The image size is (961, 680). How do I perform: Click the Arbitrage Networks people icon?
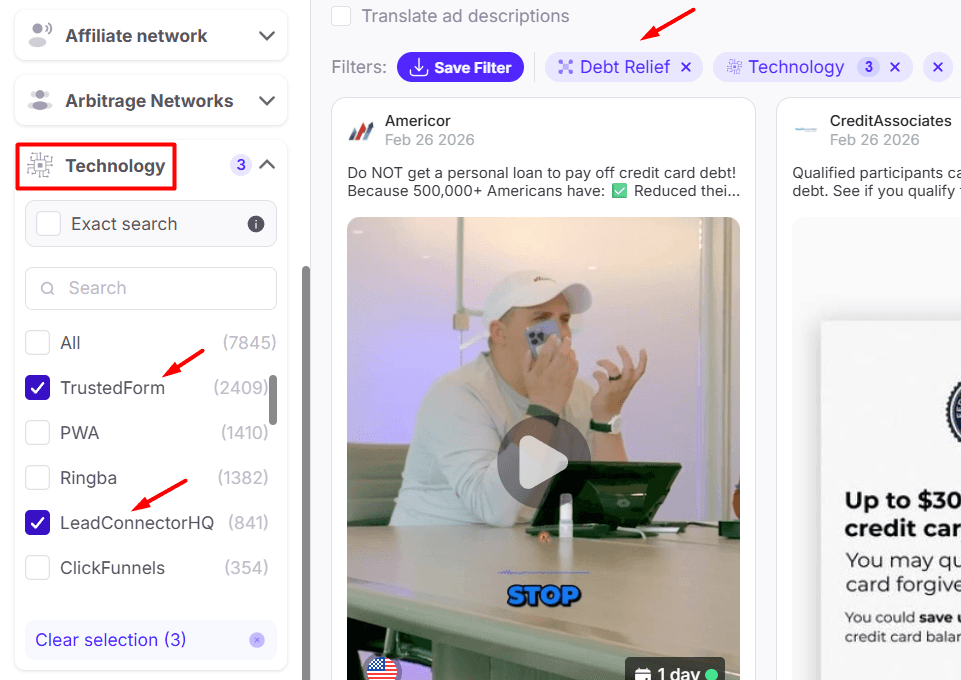coord(40,100)
